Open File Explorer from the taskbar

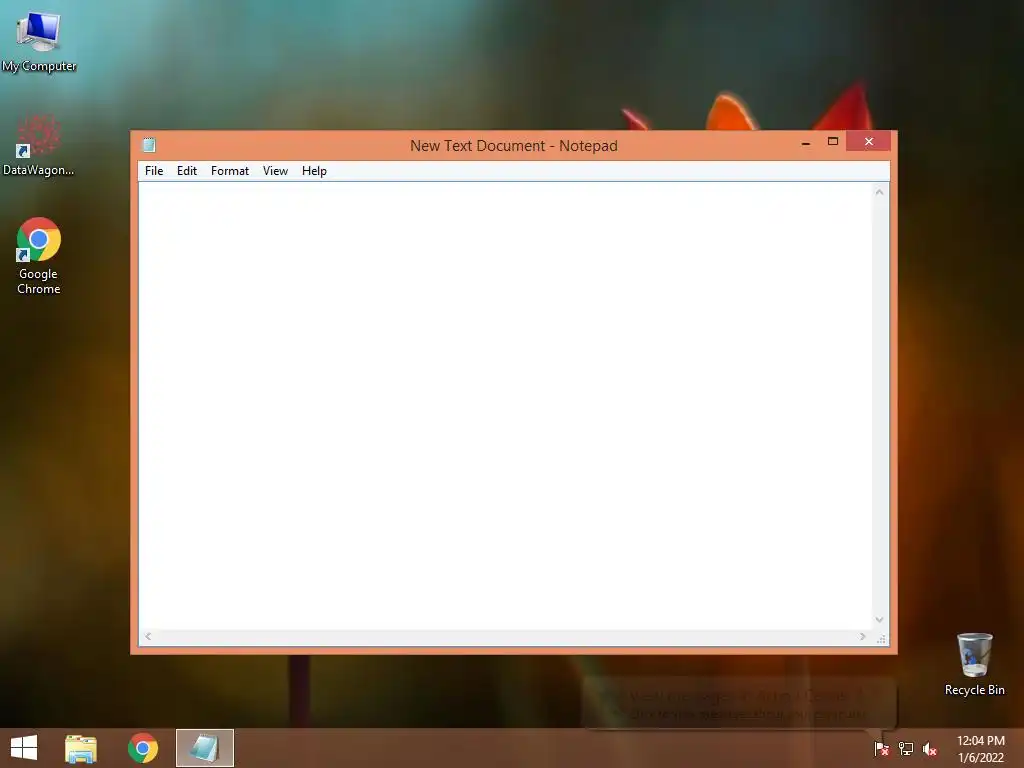click(x=81, y=748)
